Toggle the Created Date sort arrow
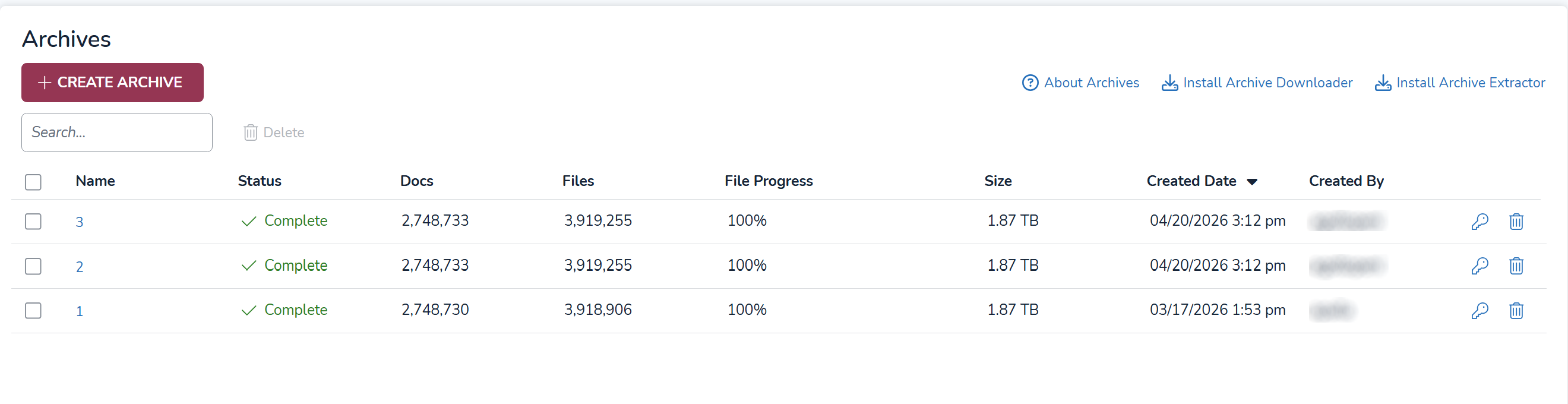1568x404 pixels. (1252, 182)
